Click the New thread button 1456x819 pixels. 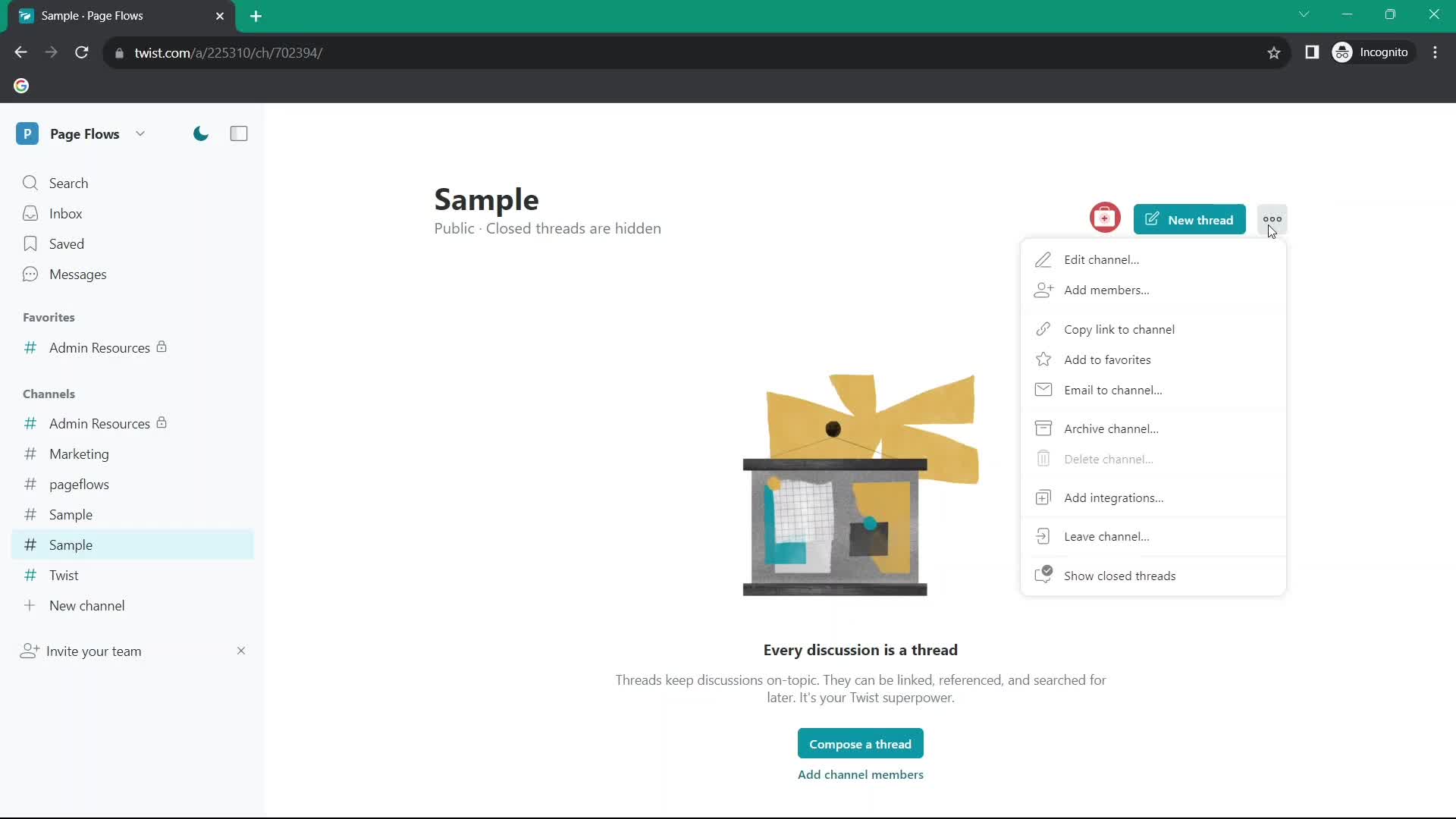point(1190,220)
